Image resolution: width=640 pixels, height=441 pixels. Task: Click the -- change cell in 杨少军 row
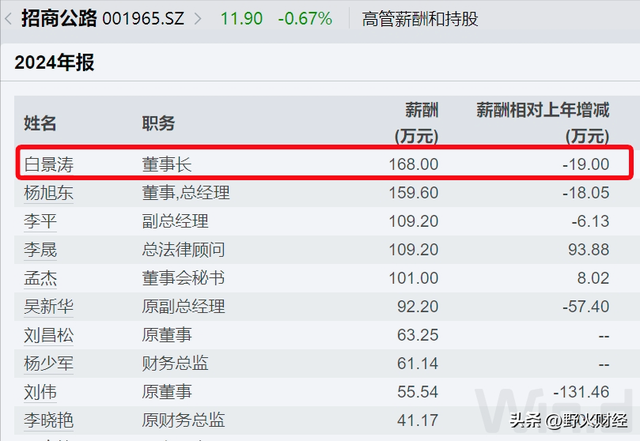(x=604, y=365)
